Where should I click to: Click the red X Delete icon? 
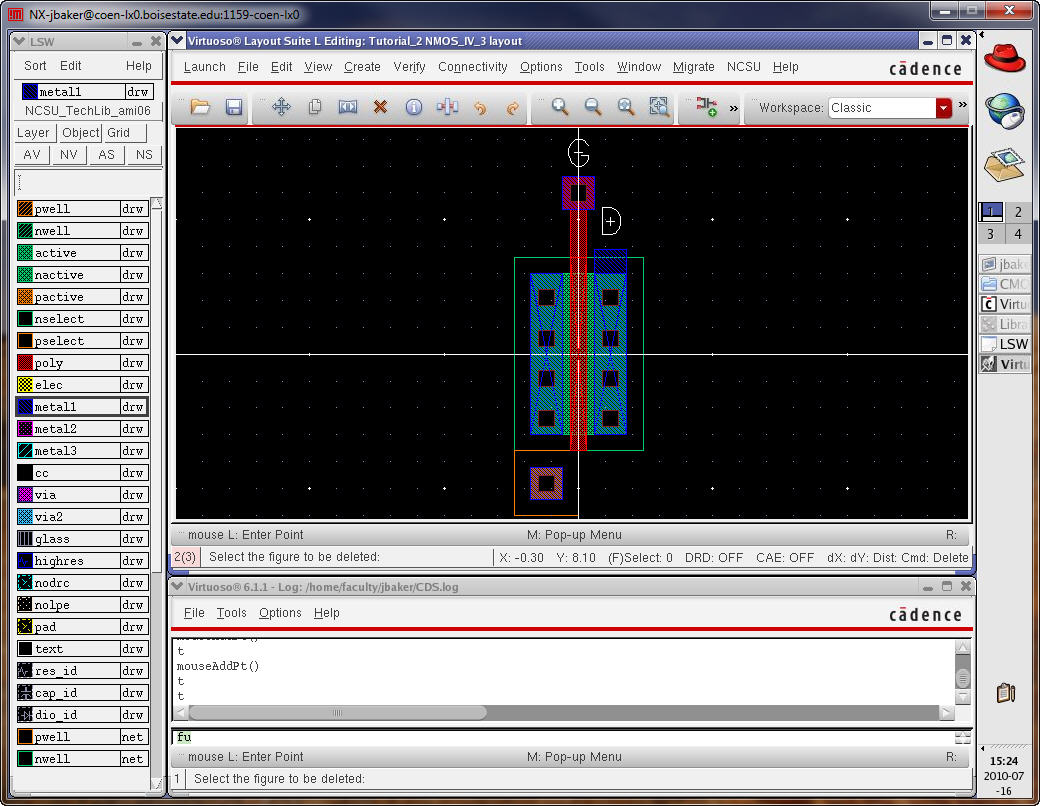tap(380, 107)
